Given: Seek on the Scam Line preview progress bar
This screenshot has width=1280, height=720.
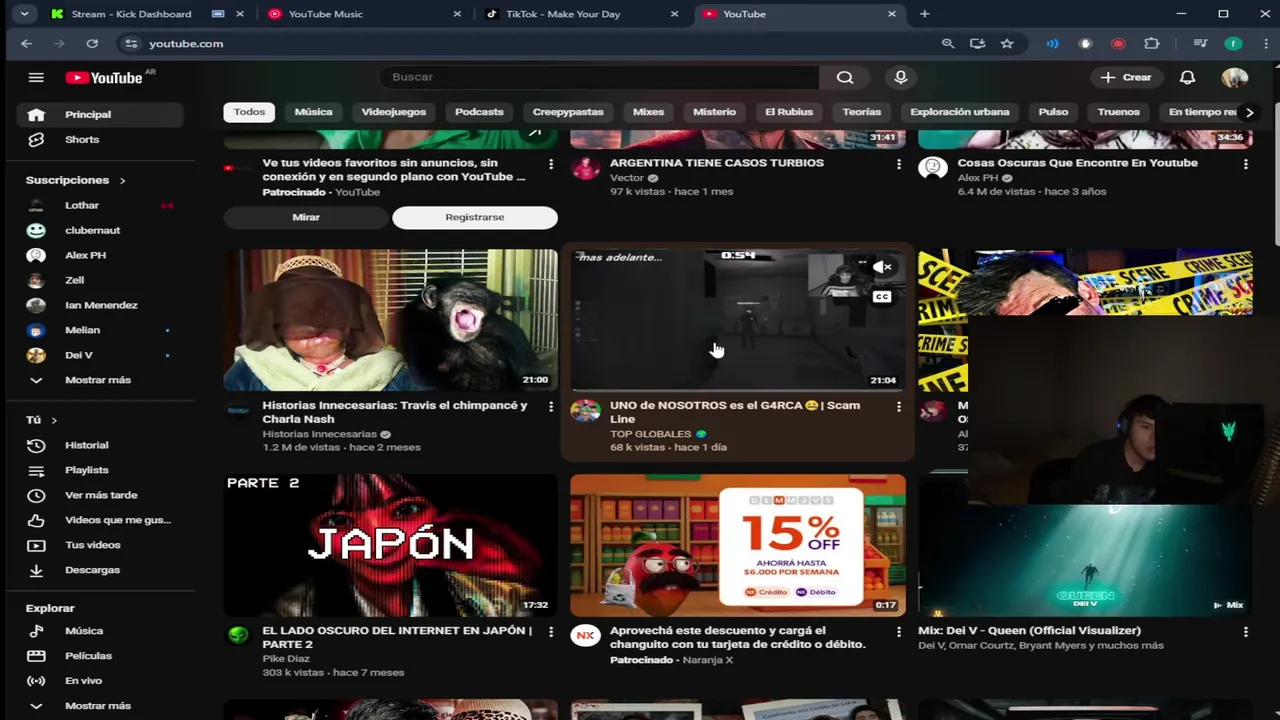Looking at the screenshot, I should 738,390.
